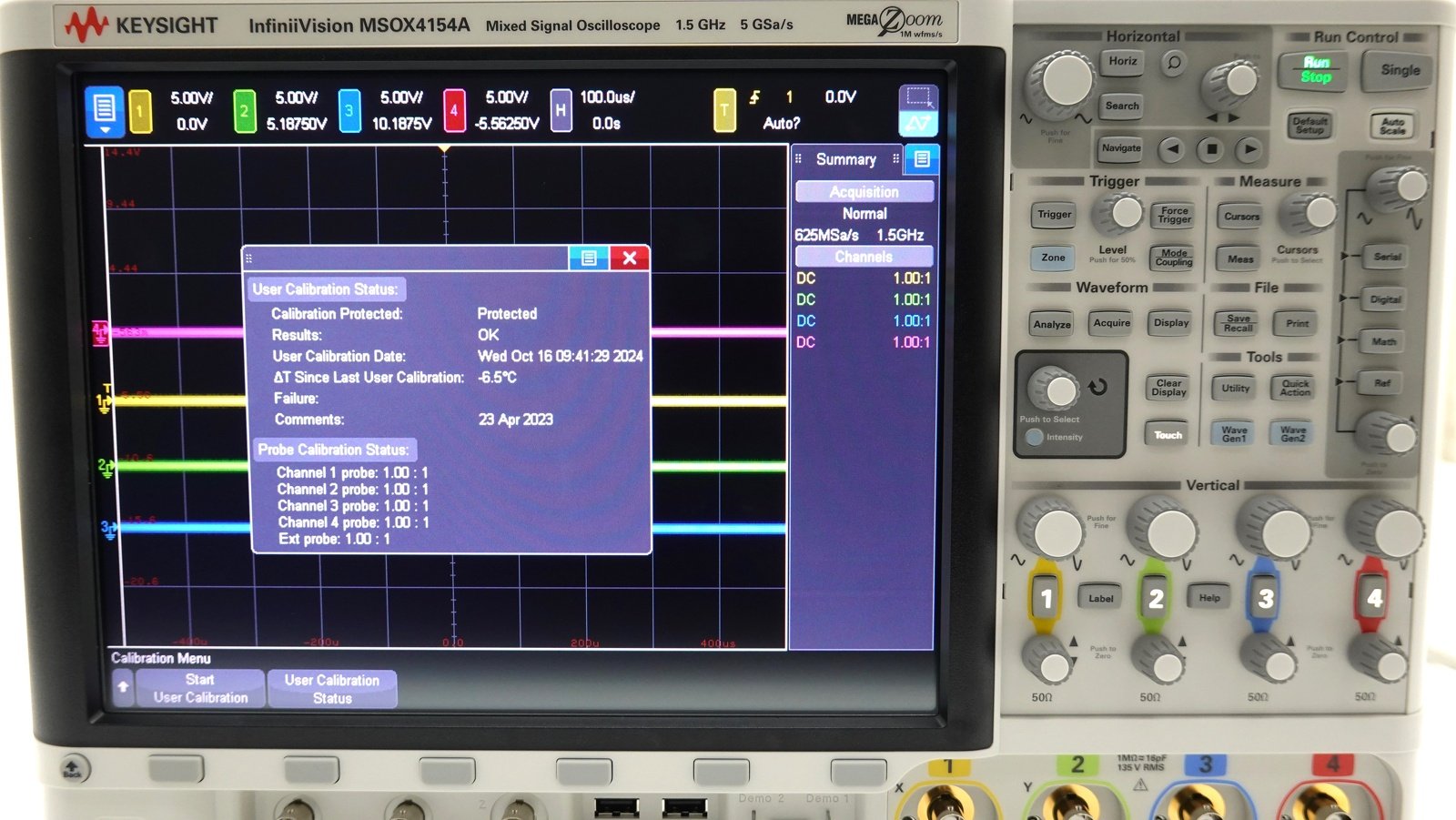Select the Summary sidebar header
1456x820 pixels.
pos(846,159)
